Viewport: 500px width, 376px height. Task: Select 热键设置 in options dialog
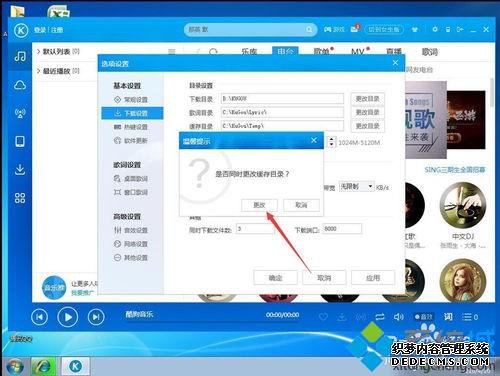[x=131, y=127]
